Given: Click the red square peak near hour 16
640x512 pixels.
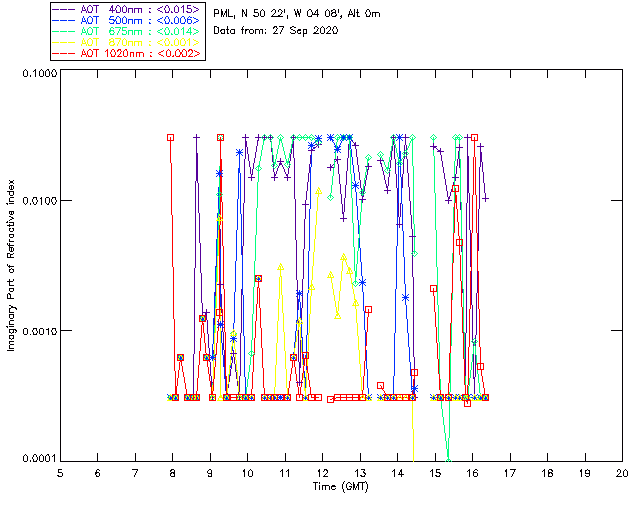Looking at the screenshot, I should pyautogui.click(x=474, y=138).
